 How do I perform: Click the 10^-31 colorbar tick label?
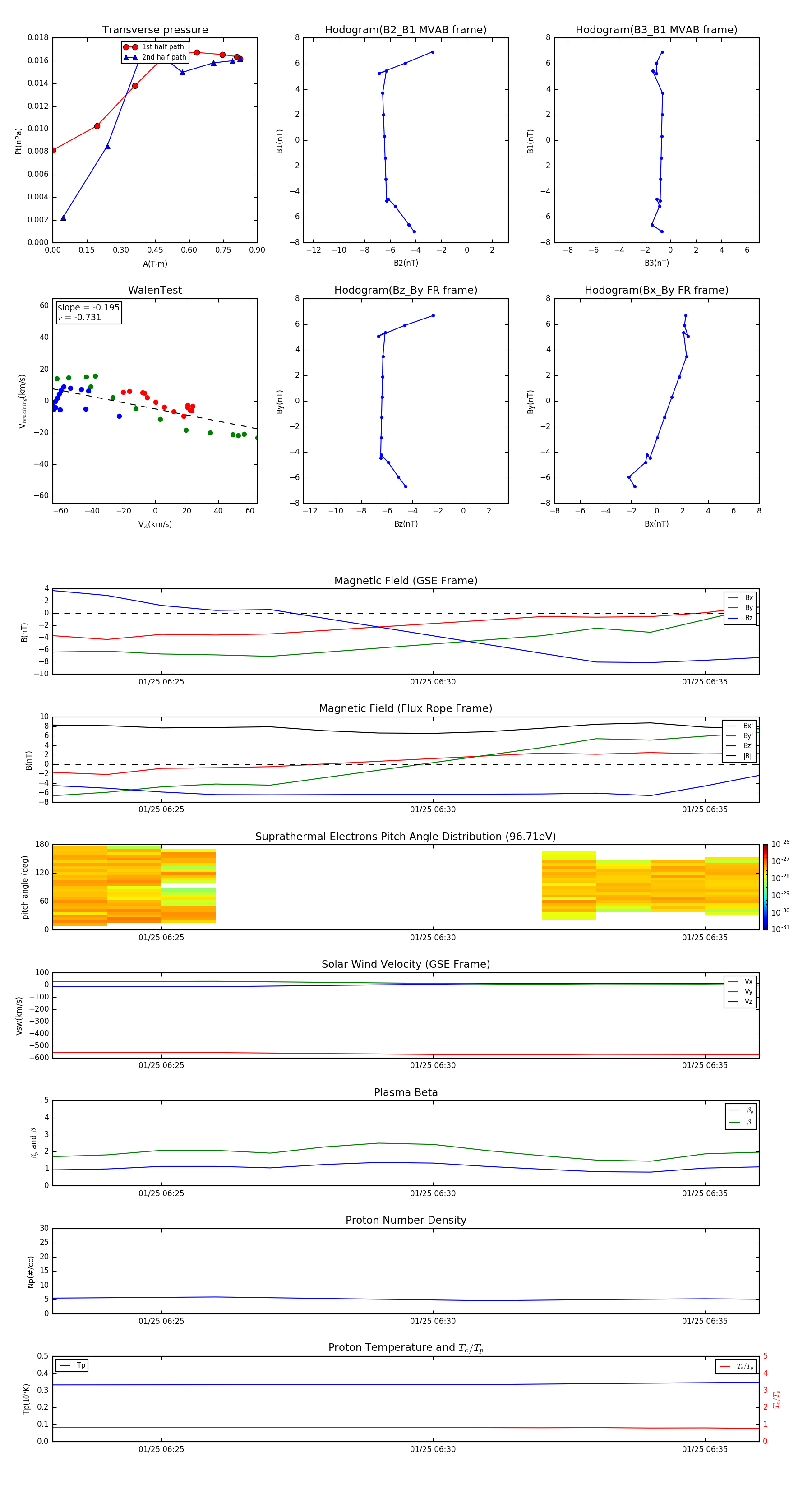780,929
